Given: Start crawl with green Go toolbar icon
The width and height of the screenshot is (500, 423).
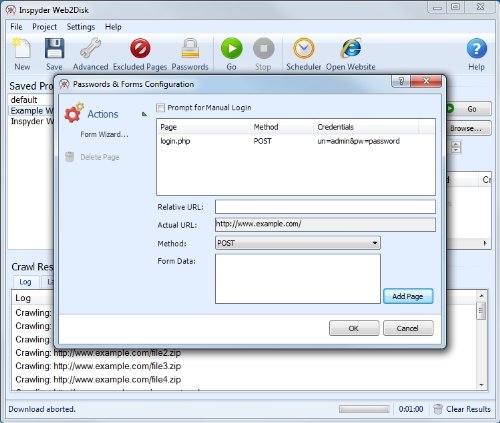Looking at the screenshot, I should click(x=231, y=49).
